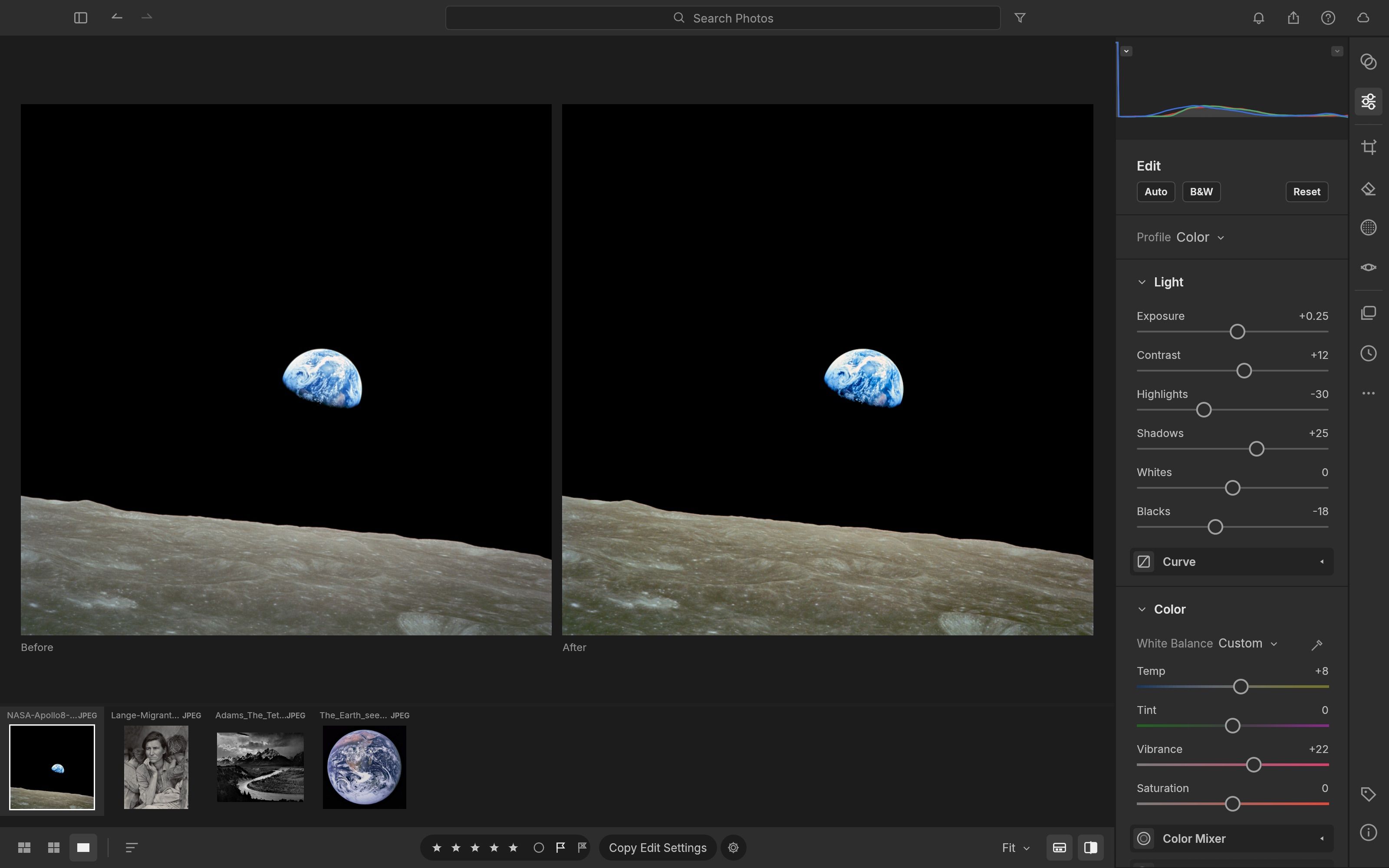Open the Versions stacked frames icon
Screen dimensions: 1389x868
click(1368, 313)
